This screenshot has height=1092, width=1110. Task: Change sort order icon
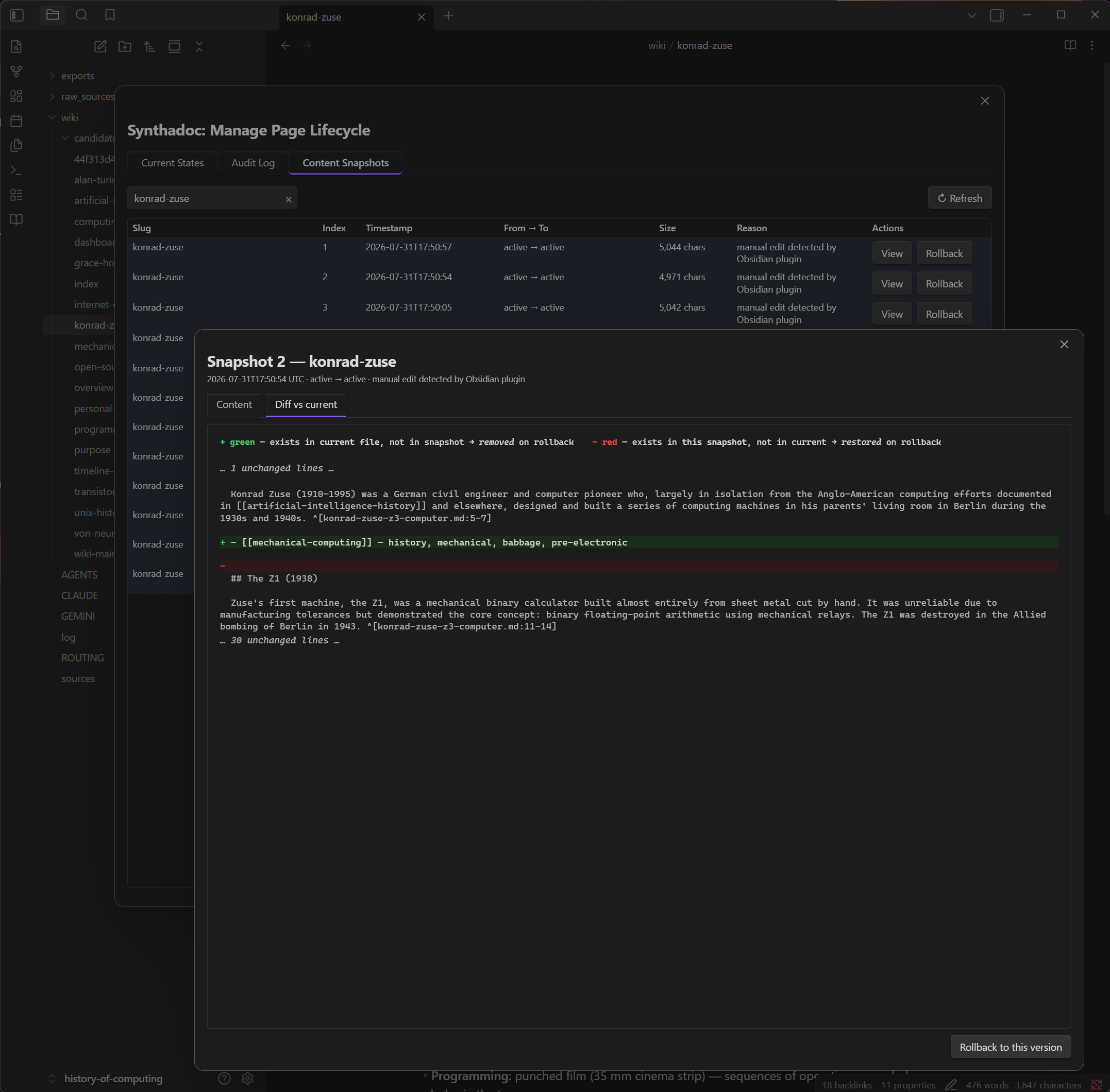[150, 46]
